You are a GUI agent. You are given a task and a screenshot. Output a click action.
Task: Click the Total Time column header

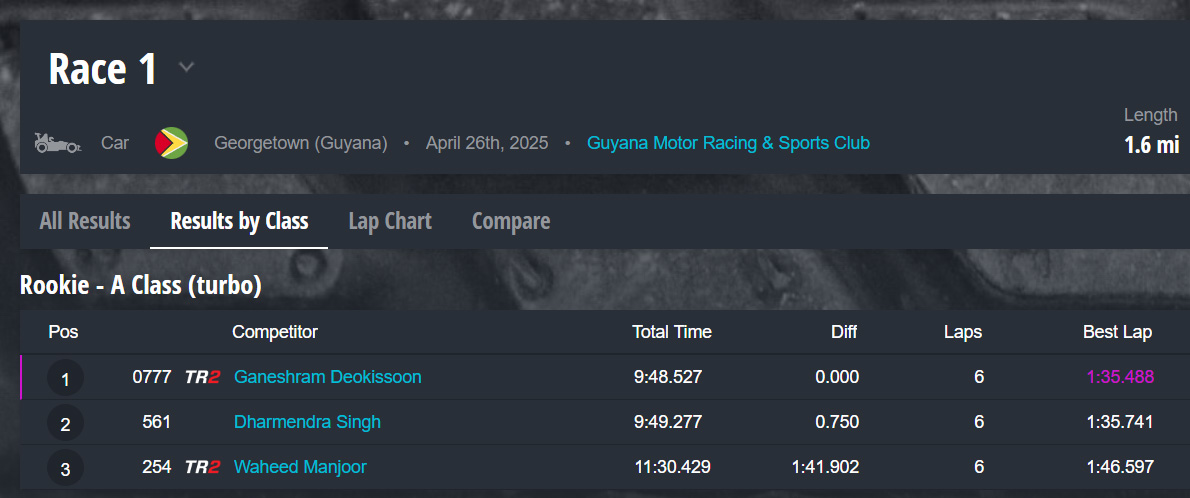672,332
